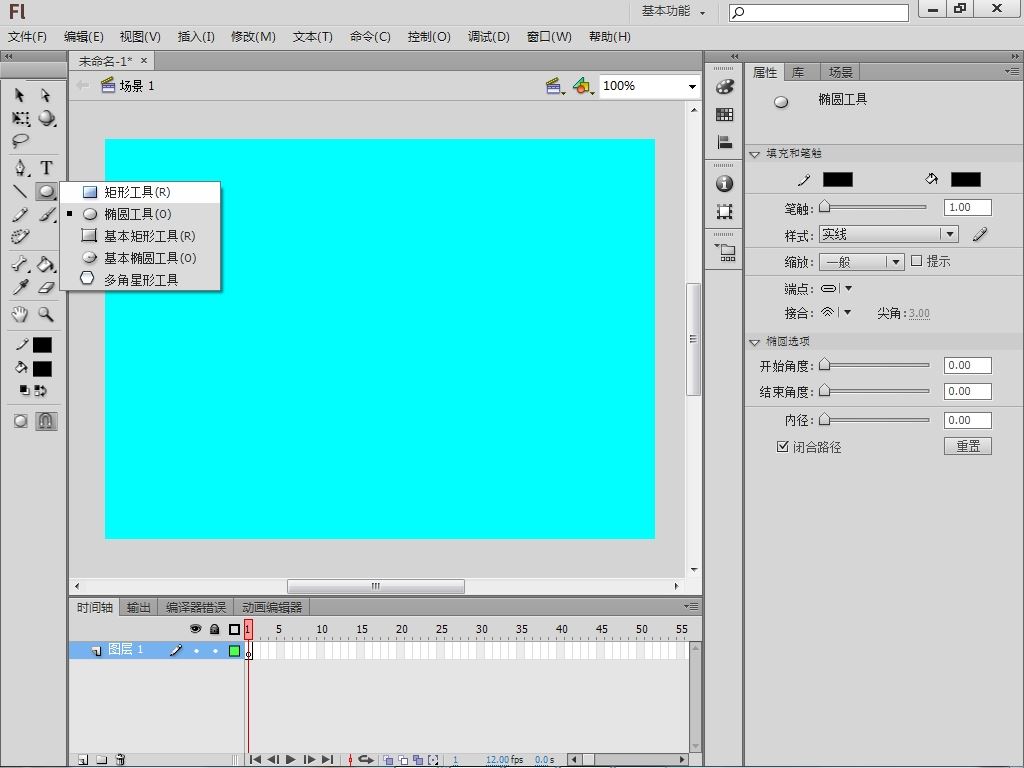Toggle object drawing mode in toolbox
The height and width of the screenshot is (768, 1024).
click(20, 421)
